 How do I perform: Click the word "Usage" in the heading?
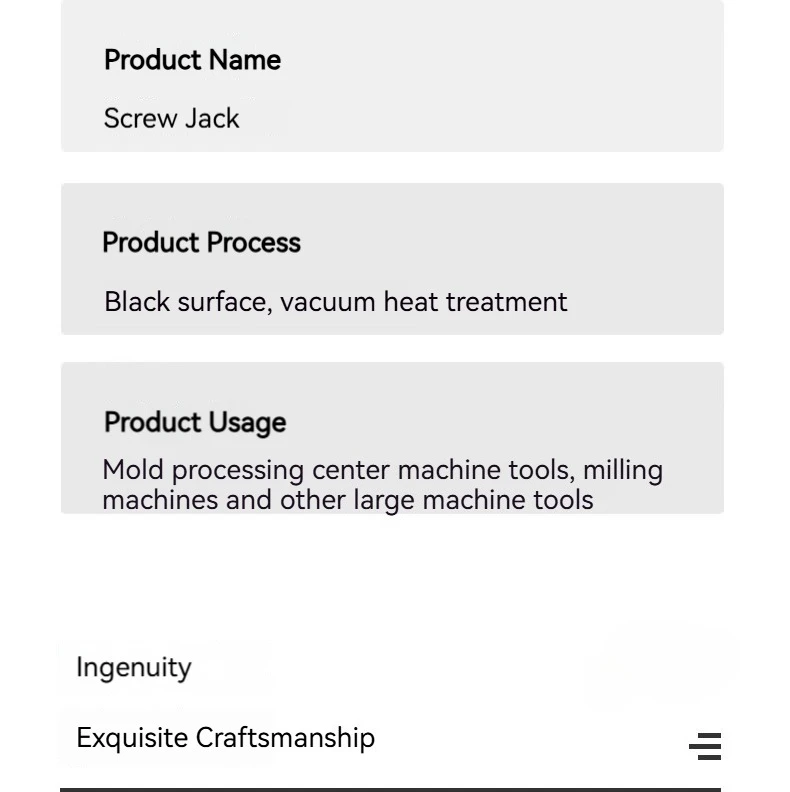pos(248,423)
